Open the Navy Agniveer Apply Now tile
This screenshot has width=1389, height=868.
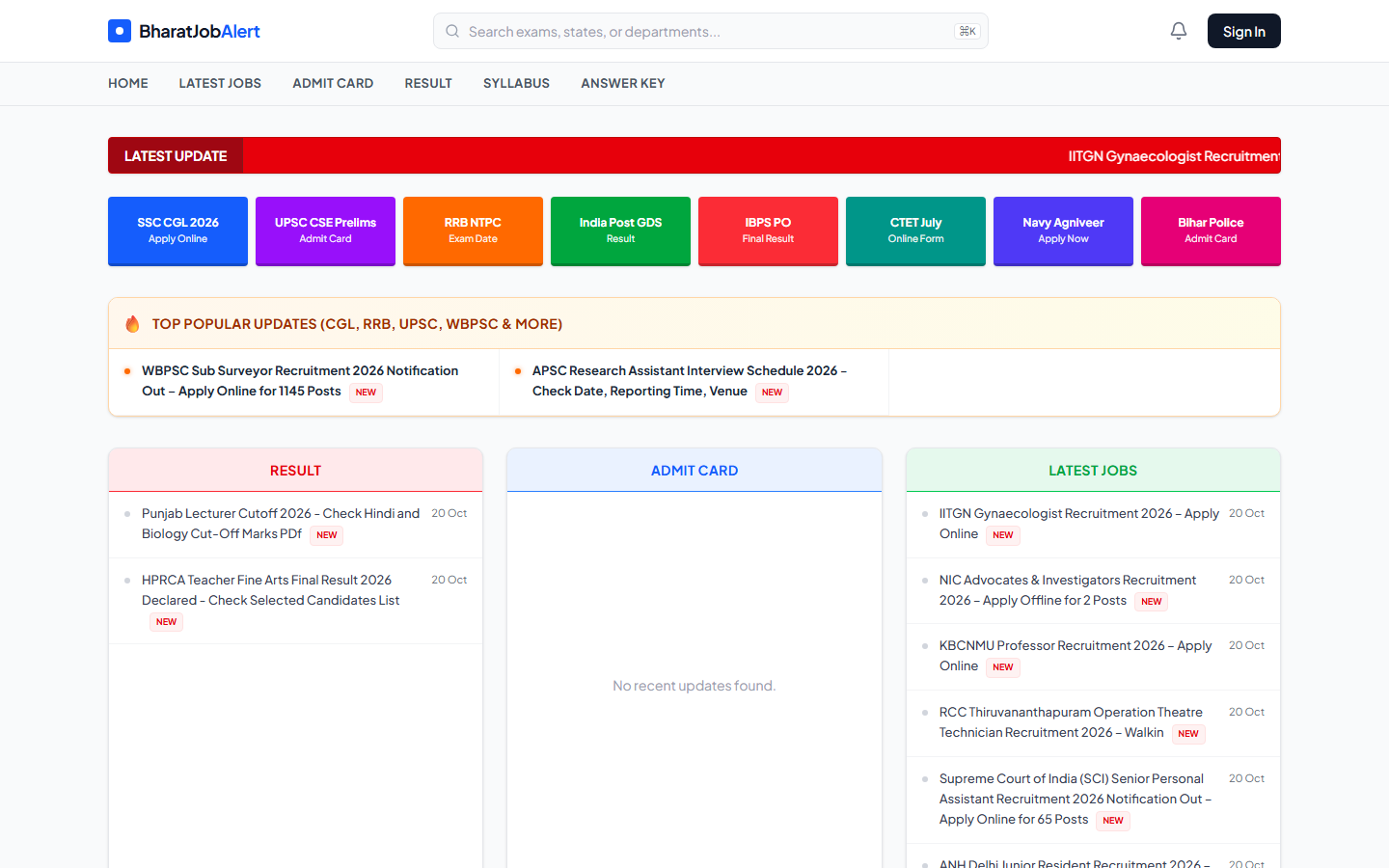pos(1063,231)
